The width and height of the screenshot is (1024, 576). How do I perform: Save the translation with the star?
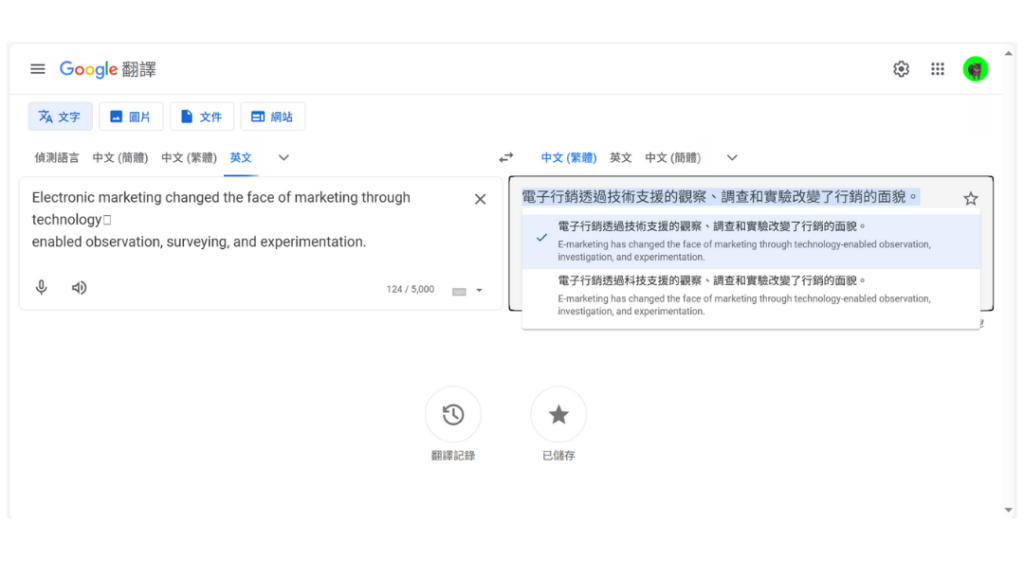click(970, 199)
